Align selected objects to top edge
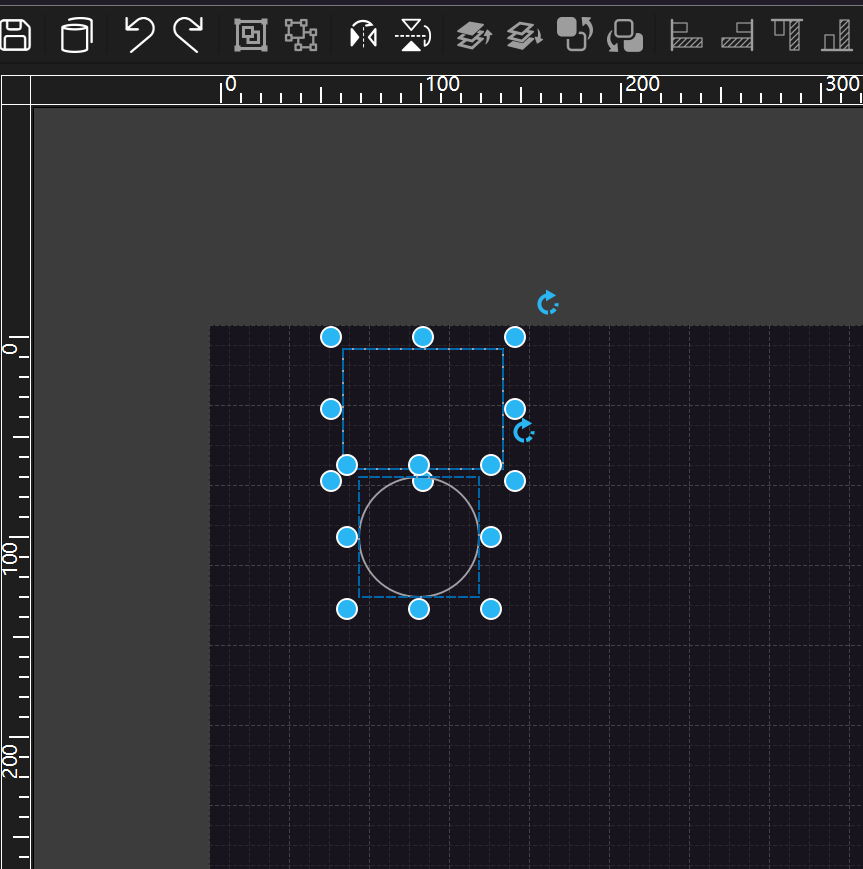The height and width of the screenshot is (869, 863). [787, 35]
